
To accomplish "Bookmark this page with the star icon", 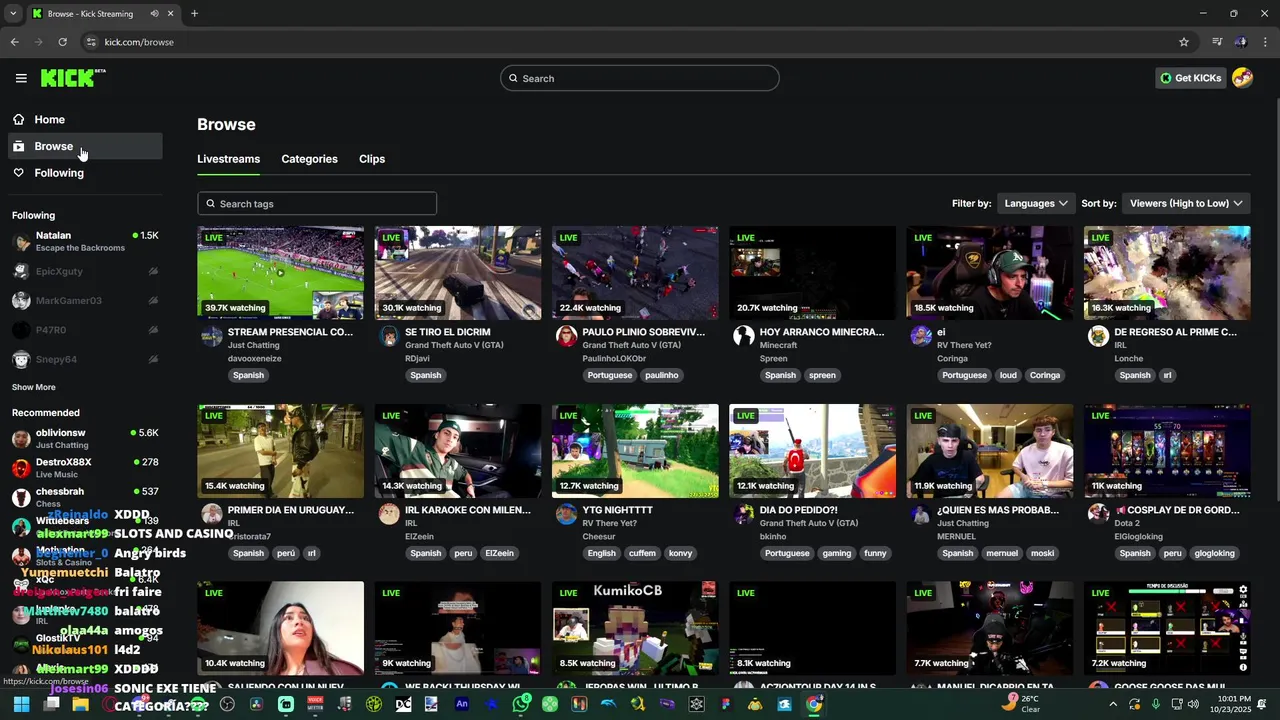I will tap(1184, 42).
